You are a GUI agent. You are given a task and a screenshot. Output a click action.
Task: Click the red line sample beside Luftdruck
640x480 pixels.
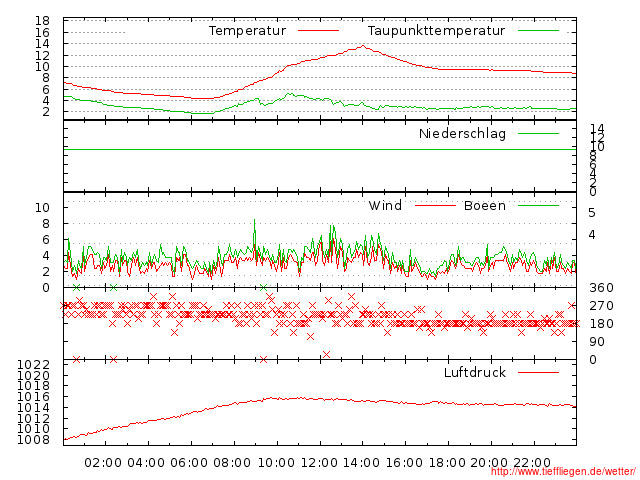click(x=538, y=372)
